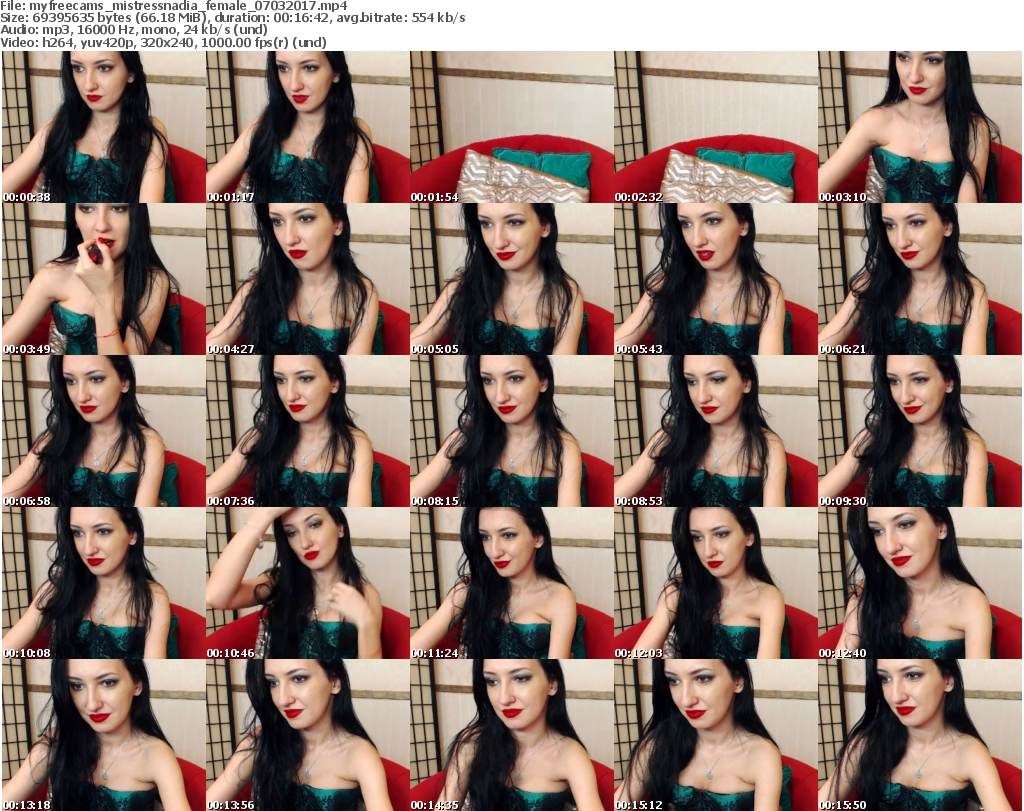Select the frame marked 00:06:21

click(920, 279)
